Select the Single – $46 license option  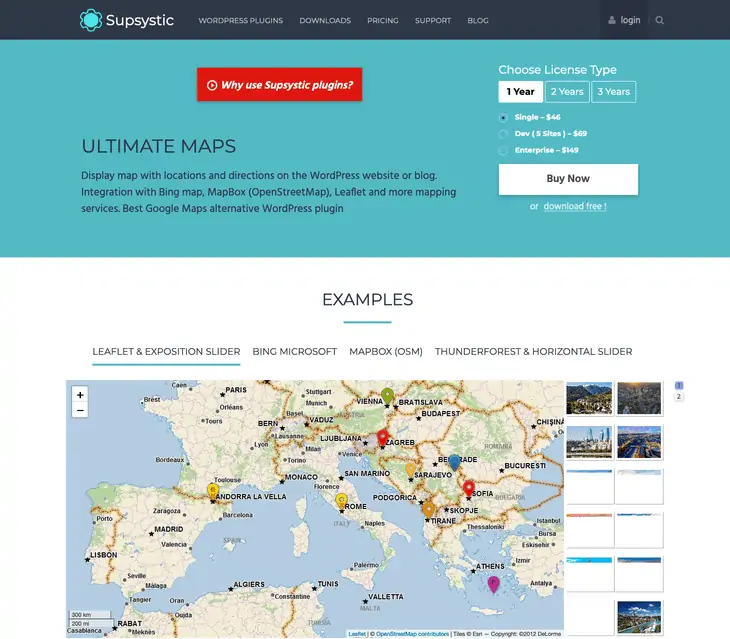(x=503, y=117)
